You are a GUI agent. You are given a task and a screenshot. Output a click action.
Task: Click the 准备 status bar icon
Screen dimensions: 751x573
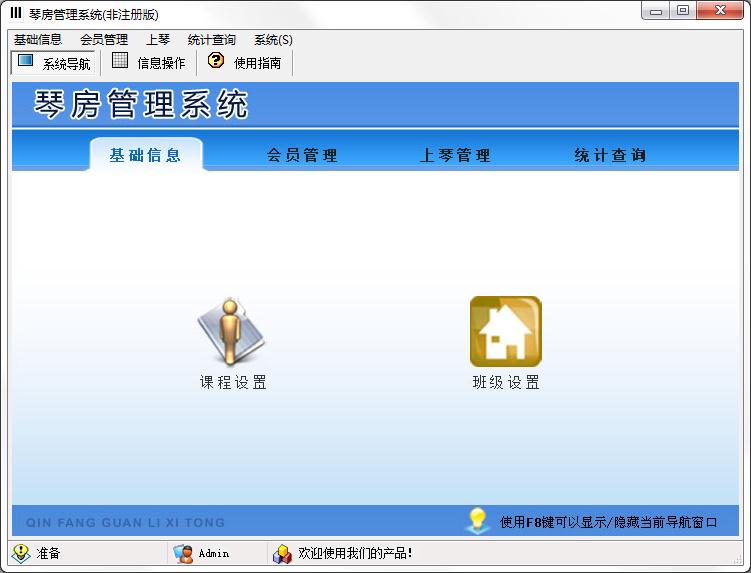[22, 554]
